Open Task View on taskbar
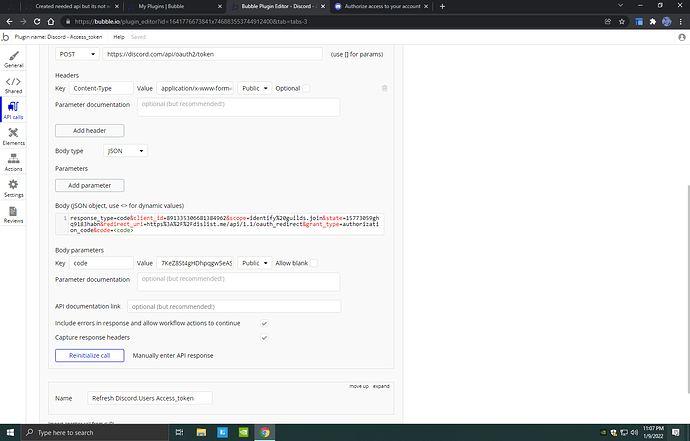Viewport: 690px width, 441px height. 179,432
